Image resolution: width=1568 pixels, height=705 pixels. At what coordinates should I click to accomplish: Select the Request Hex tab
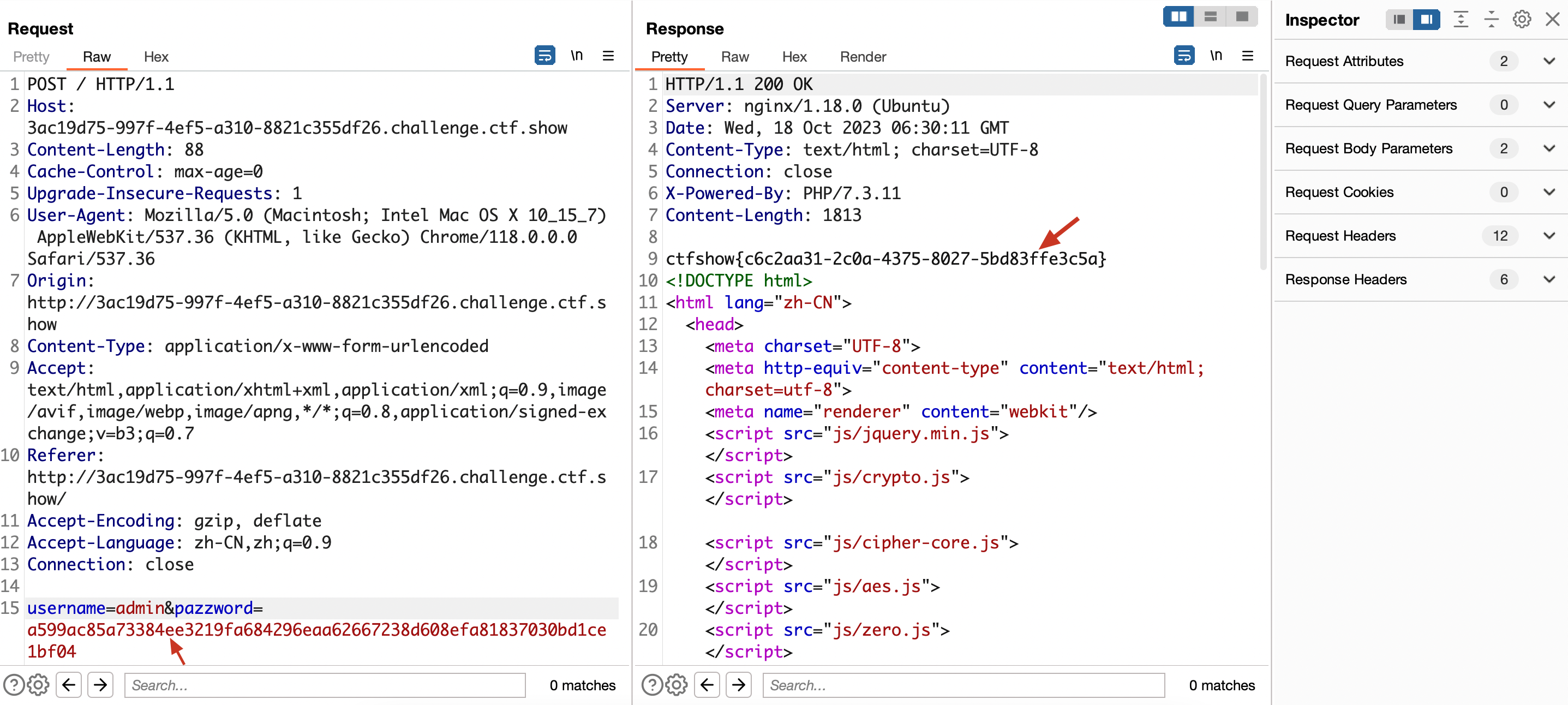pyautogui.click(x=156, y=57)
